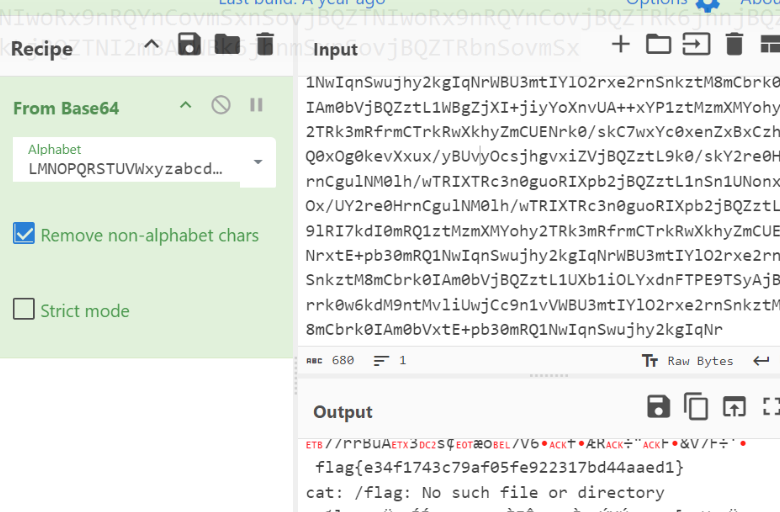Open the Alphabet dropdown arrow

(258, 162)
